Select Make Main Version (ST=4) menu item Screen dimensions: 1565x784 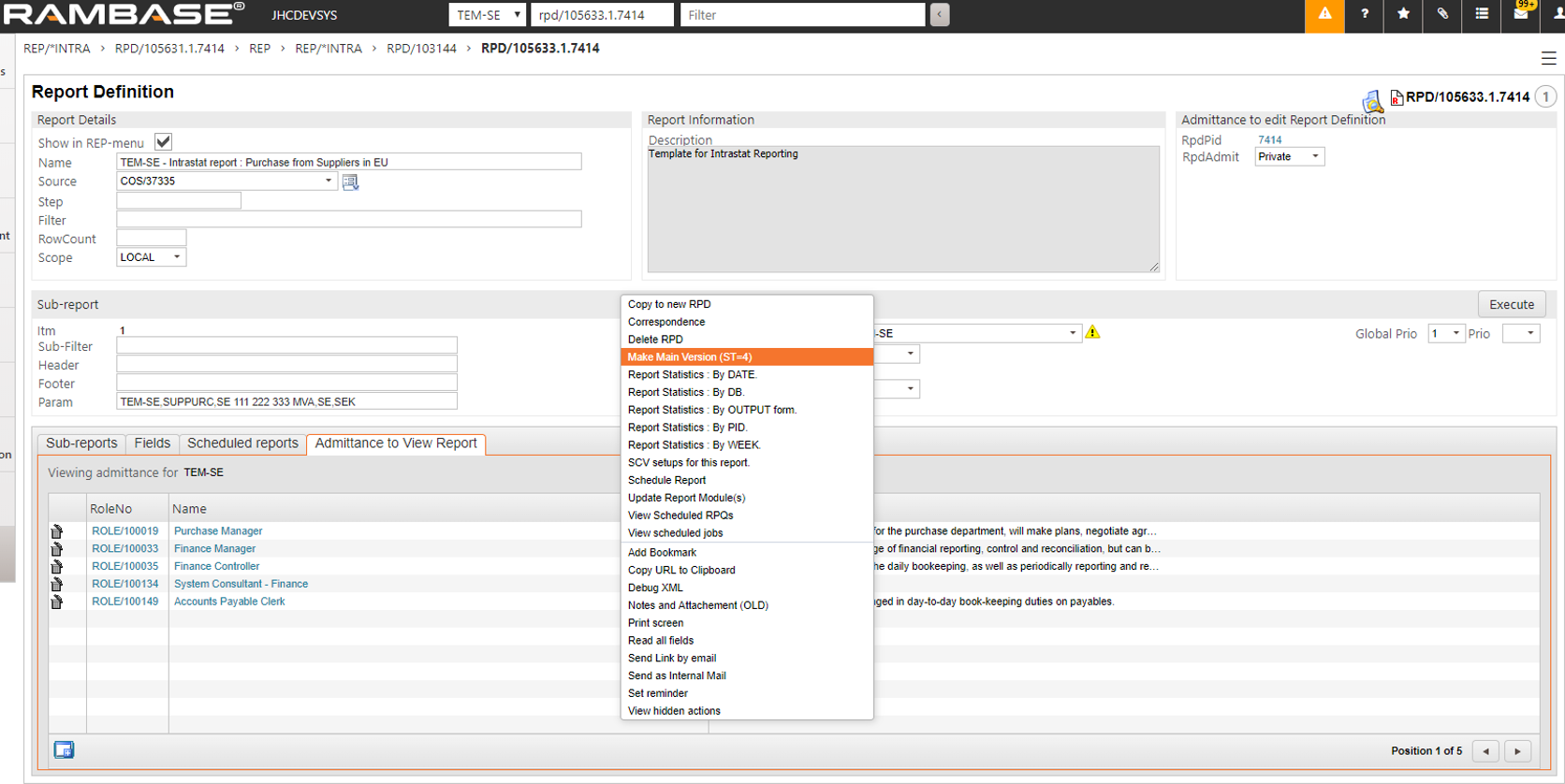(x=746, y=357)
